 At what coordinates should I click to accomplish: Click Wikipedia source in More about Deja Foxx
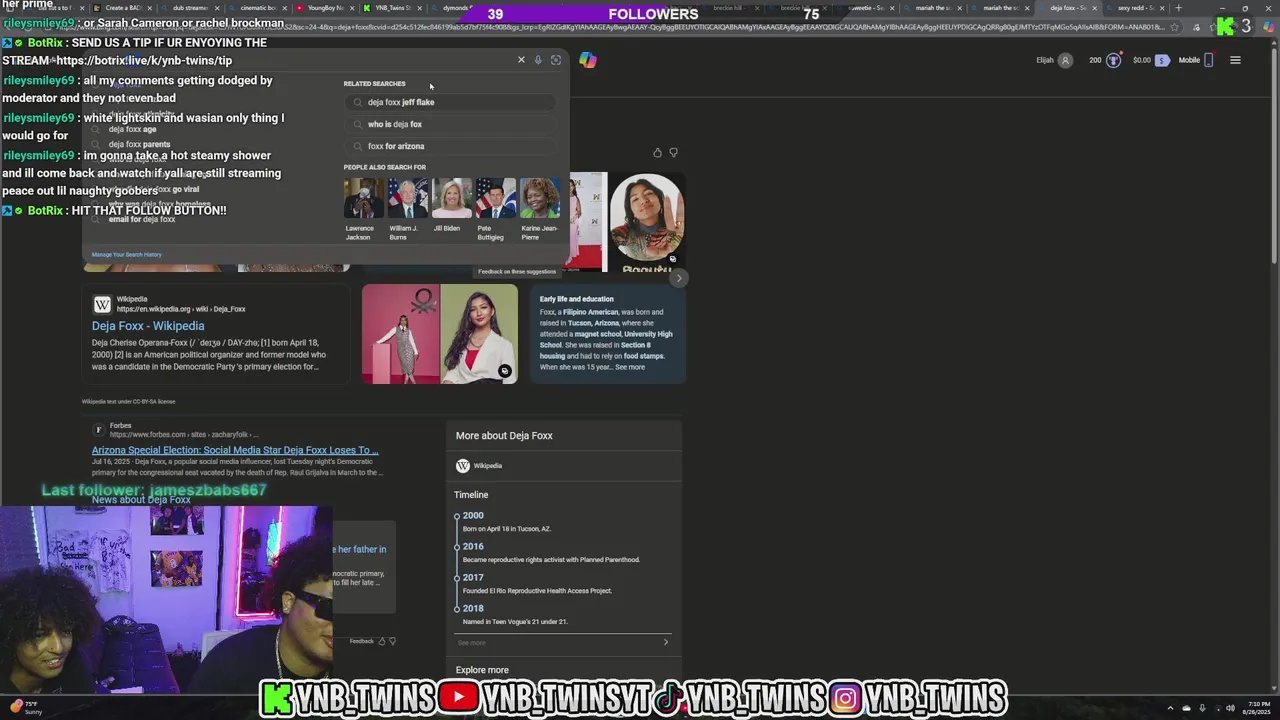(x=479, y=466)
